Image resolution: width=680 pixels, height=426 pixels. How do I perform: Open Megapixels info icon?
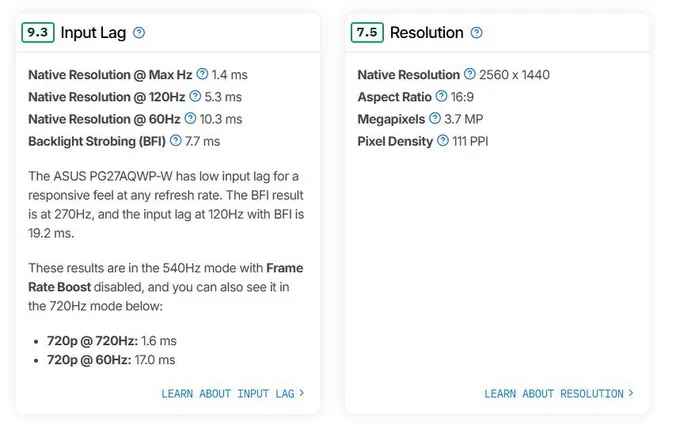coord(435,118)
